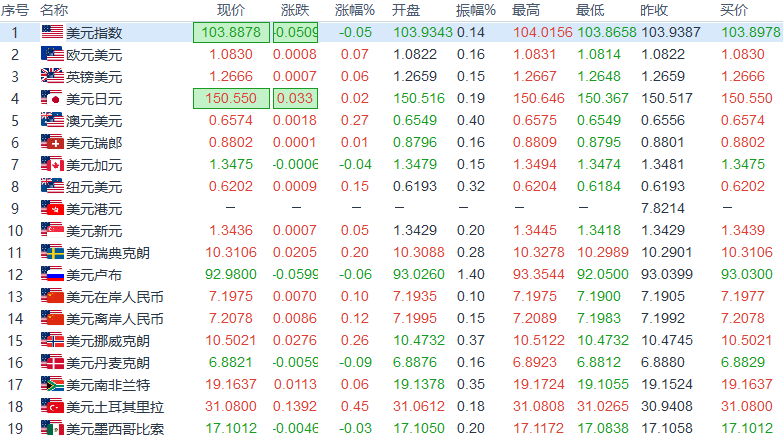Click the 名称 column header
Screen dimensions: 783x442
(x=54, y=10)
